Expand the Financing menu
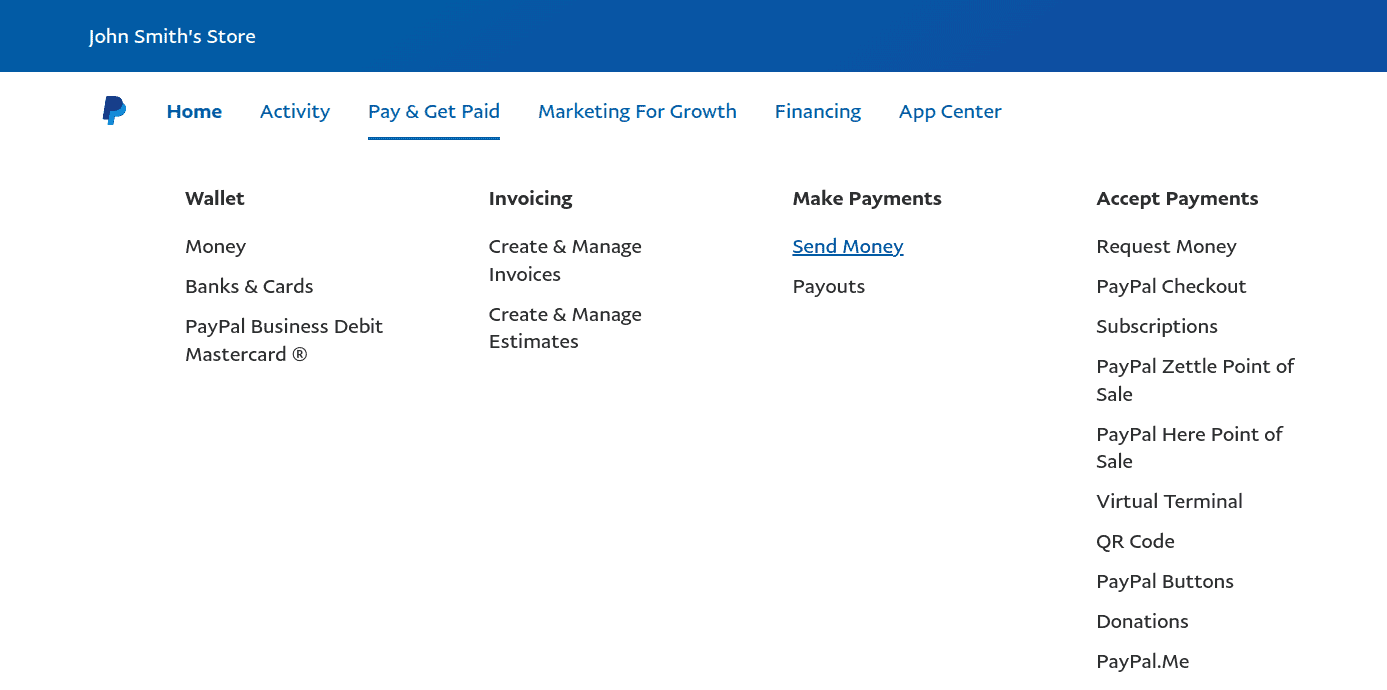The width and height of the screenshot is (1387, 690). [x=818, y=112]
